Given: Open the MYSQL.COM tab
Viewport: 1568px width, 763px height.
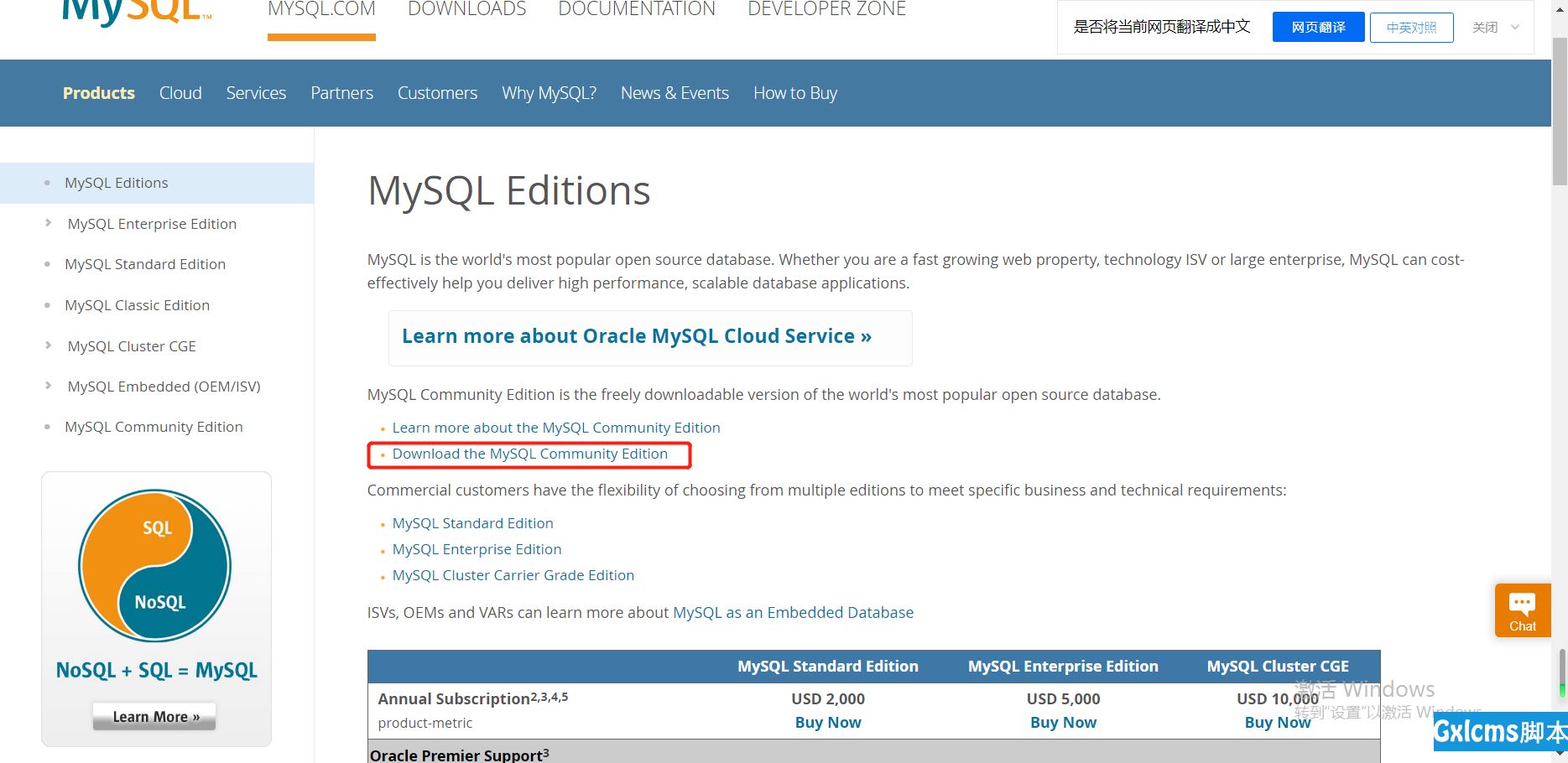Looking at the screenshot, I should coord(321,10).
